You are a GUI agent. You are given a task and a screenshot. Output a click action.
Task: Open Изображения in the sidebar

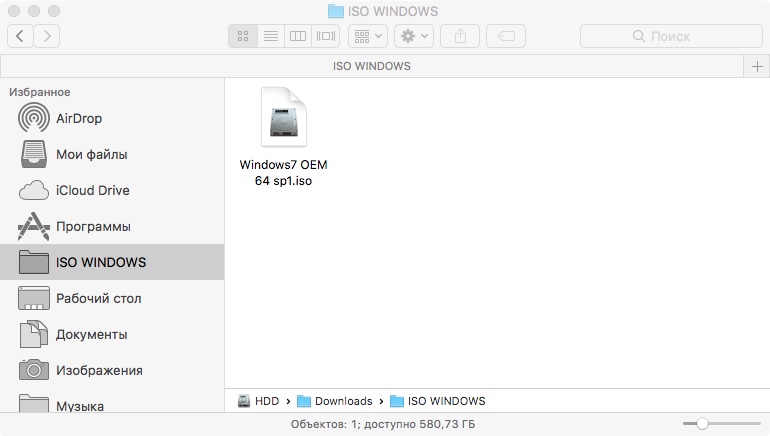[x=112, y=370]
